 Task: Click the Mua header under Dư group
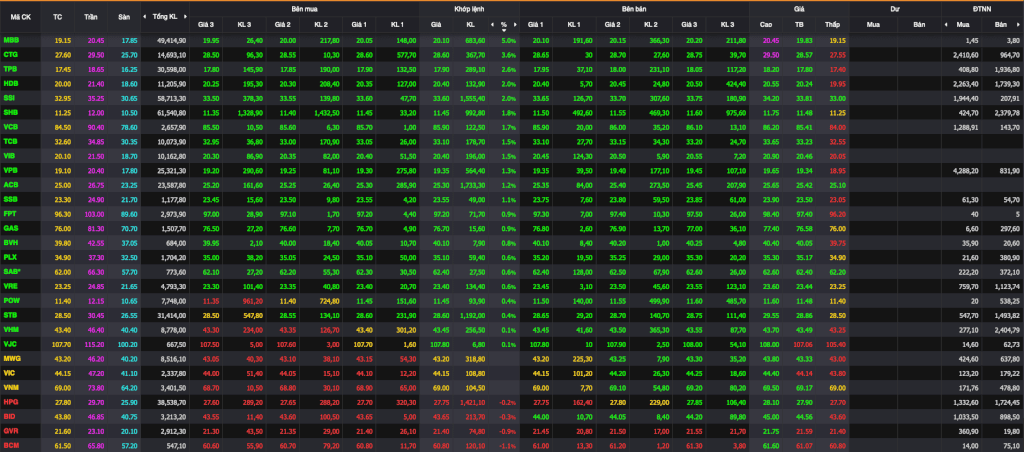(x=872, y=24)
